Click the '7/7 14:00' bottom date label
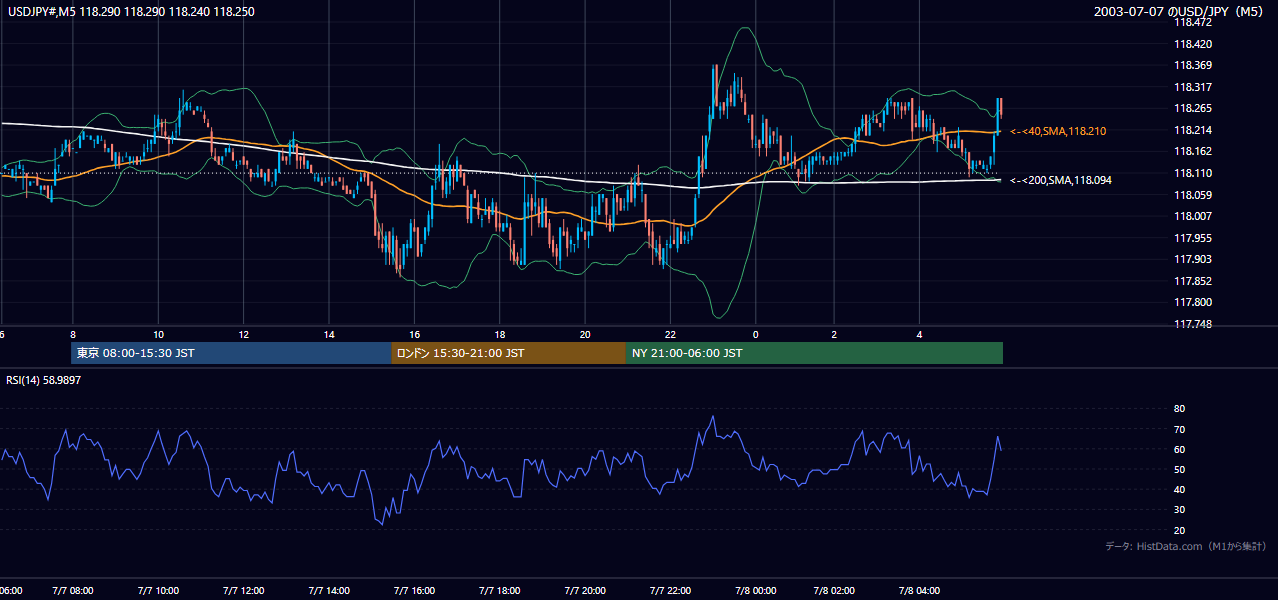 click(x=329, y=591)
